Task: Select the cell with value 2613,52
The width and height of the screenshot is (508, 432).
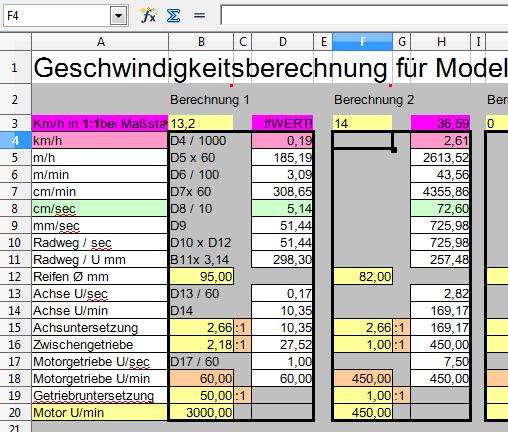Action: click(x=440, y=158)
